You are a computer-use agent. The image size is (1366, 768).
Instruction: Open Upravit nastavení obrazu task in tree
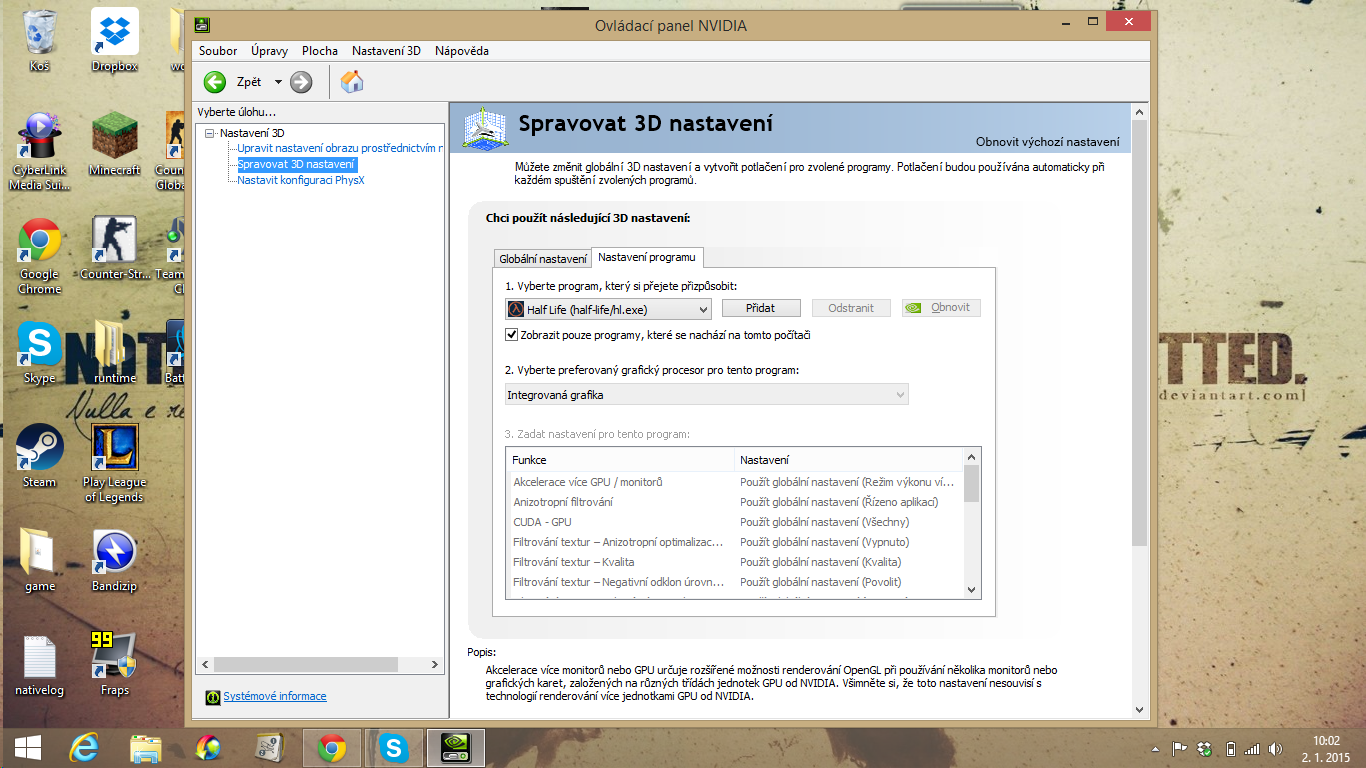(x=341, y=148)
